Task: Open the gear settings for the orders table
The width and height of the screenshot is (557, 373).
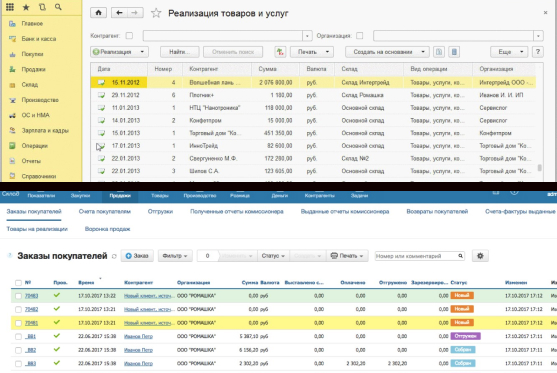Action: click(x=480, y=256)
